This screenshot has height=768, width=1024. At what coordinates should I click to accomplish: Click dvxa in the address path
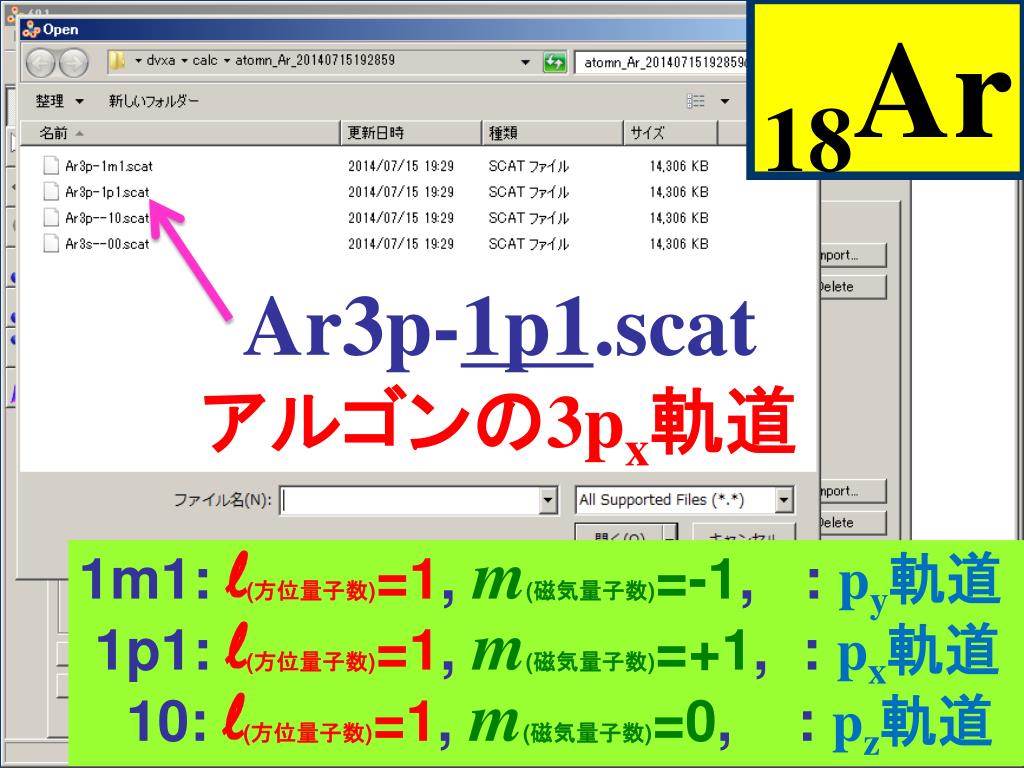[x=161, y=61]
